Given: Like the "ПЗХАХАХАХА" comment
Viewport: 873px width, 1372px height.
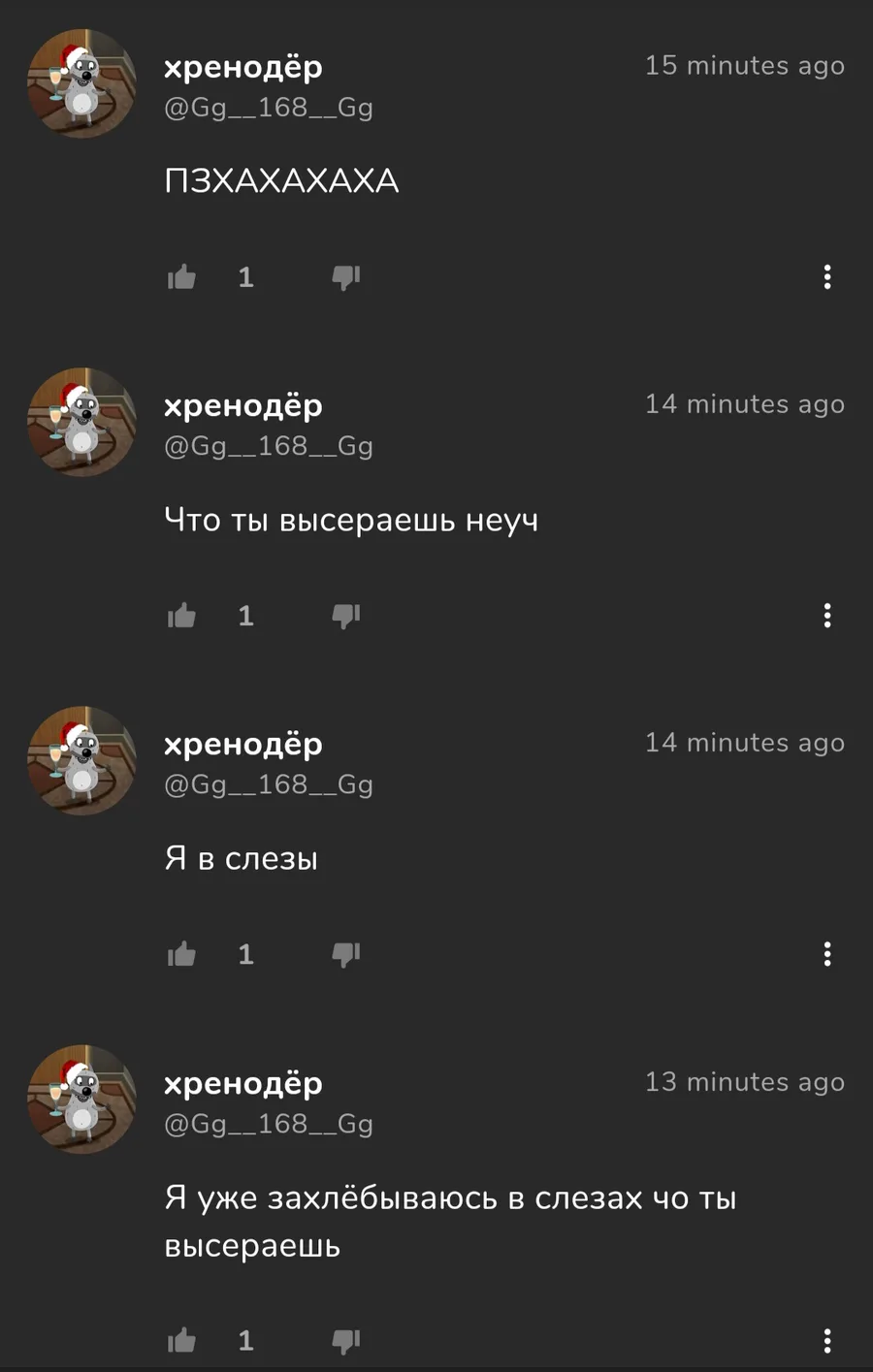Looking at the screenshot, I should (x=181, y=277).
